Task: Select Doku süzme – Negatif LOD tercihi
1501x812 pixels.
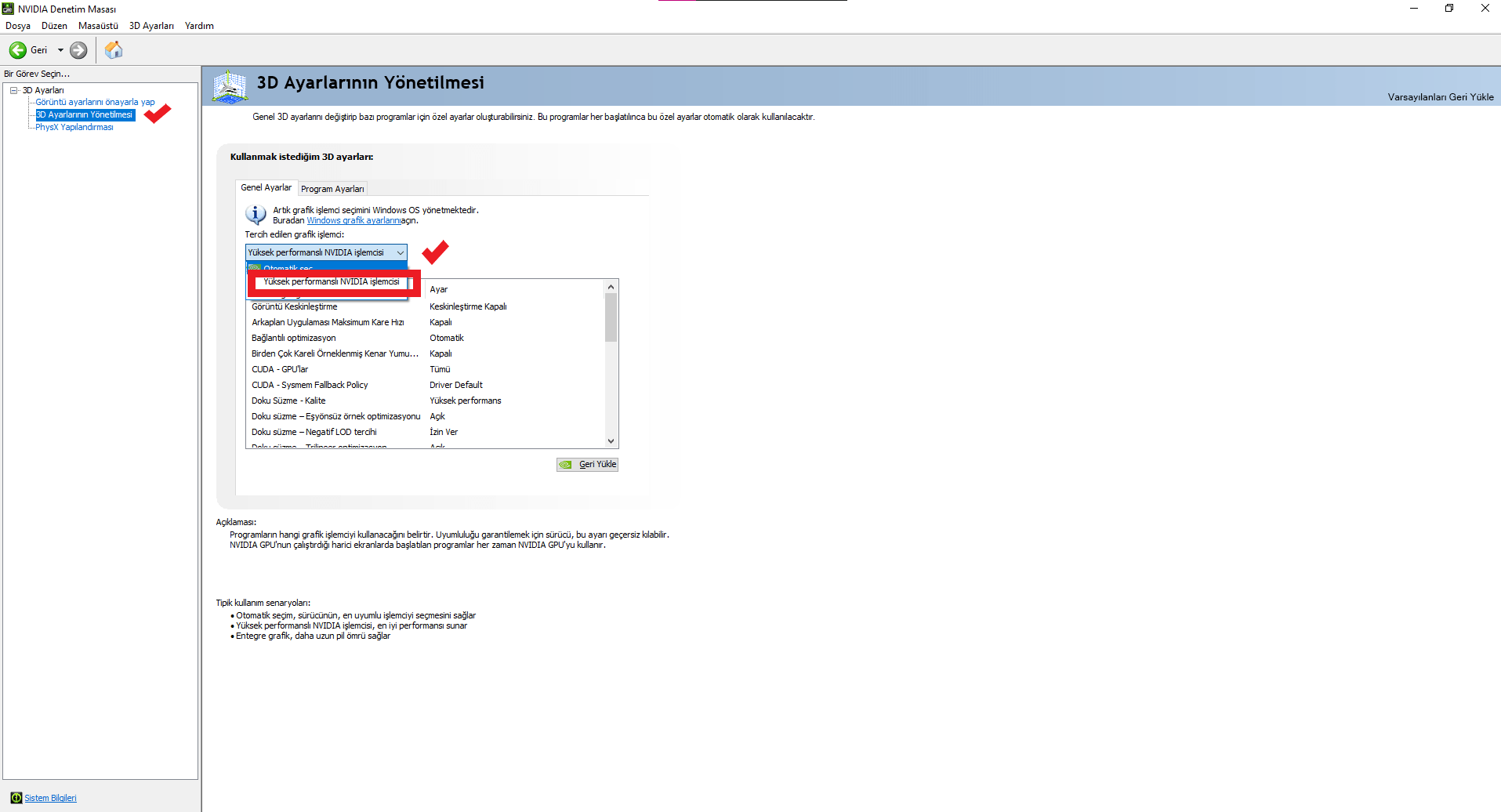Action: [x=426, y=432]
